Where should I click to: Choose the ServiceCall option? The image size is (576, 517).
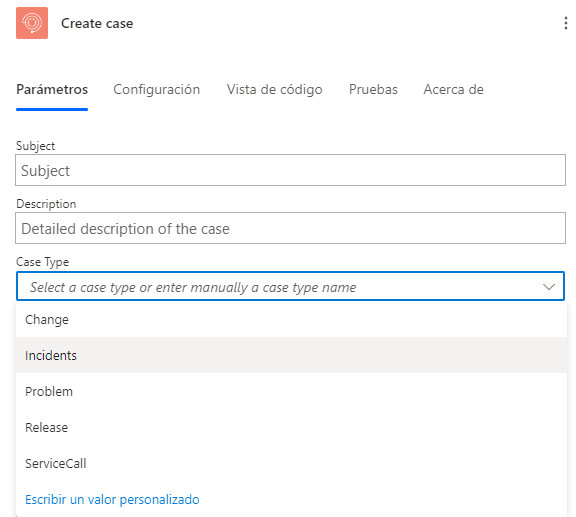coord(291,463)
